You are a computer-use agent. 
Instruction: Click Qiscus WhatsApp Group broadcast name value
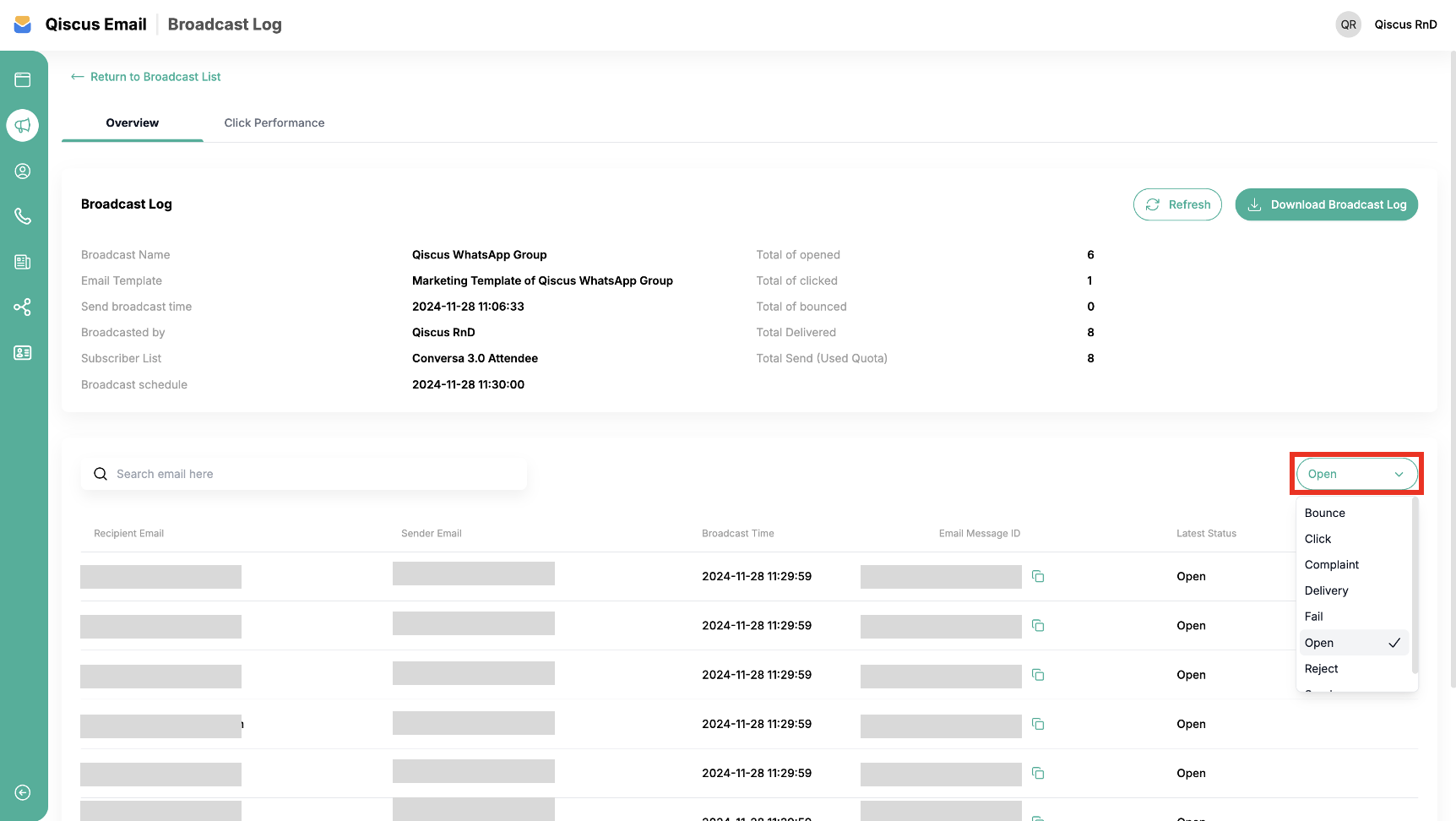pyautogui.click(x=480, y=255)
